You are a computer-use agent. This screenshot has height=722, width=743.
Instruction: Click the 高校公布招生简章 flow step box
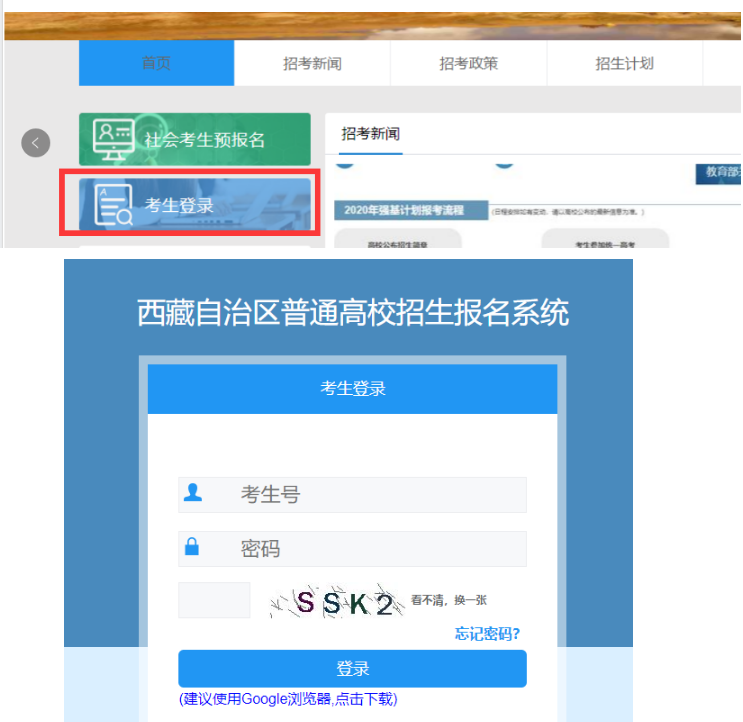(x=397, y=240)
